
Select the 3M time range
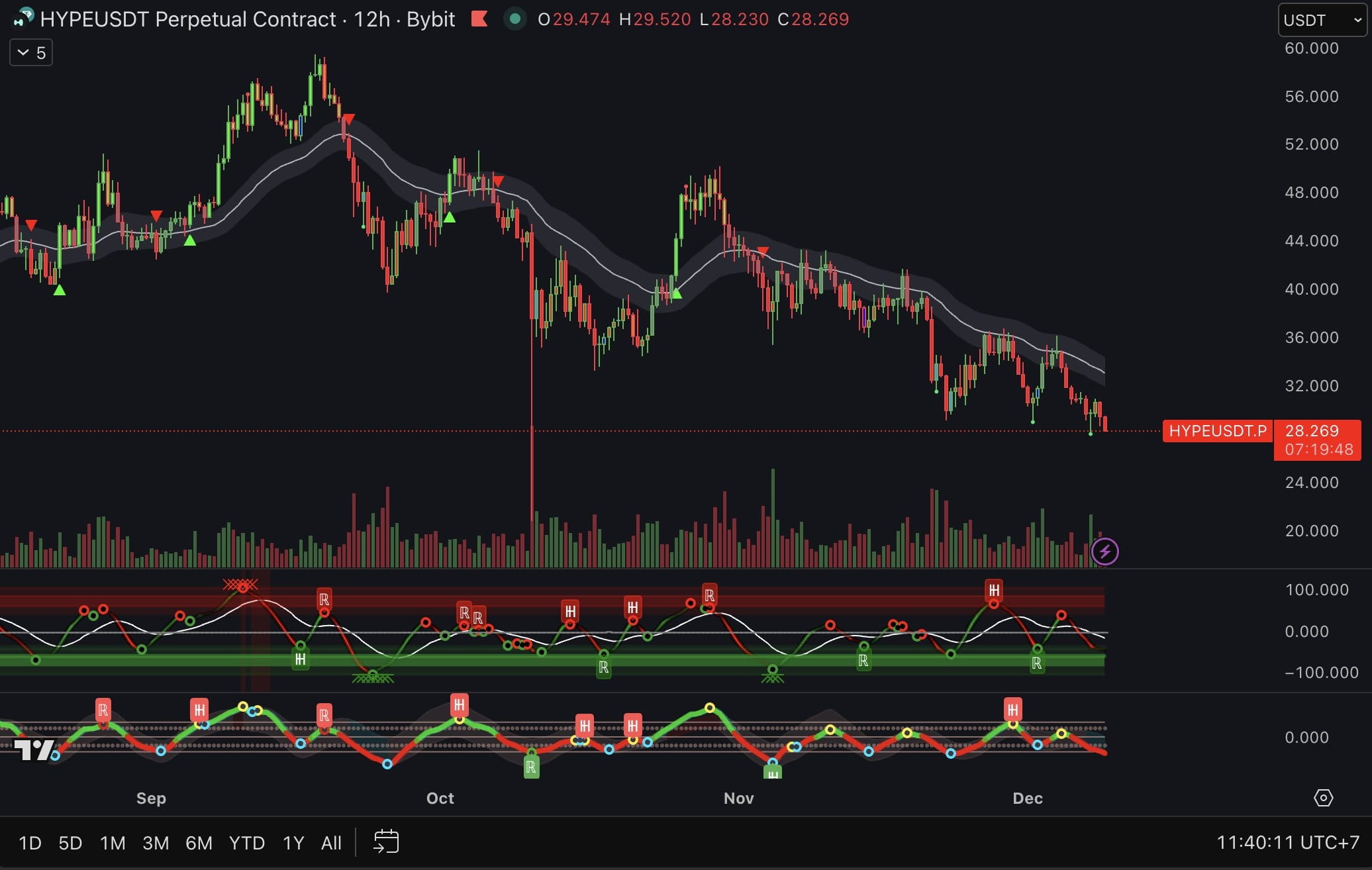coord(156,843)
